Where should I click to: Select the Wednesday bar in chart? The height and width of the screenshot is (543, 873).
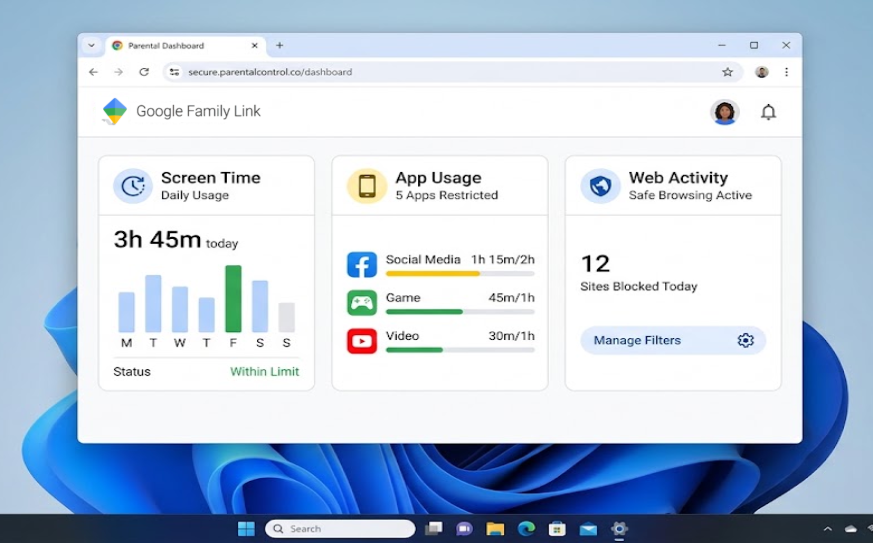[180, 309]
